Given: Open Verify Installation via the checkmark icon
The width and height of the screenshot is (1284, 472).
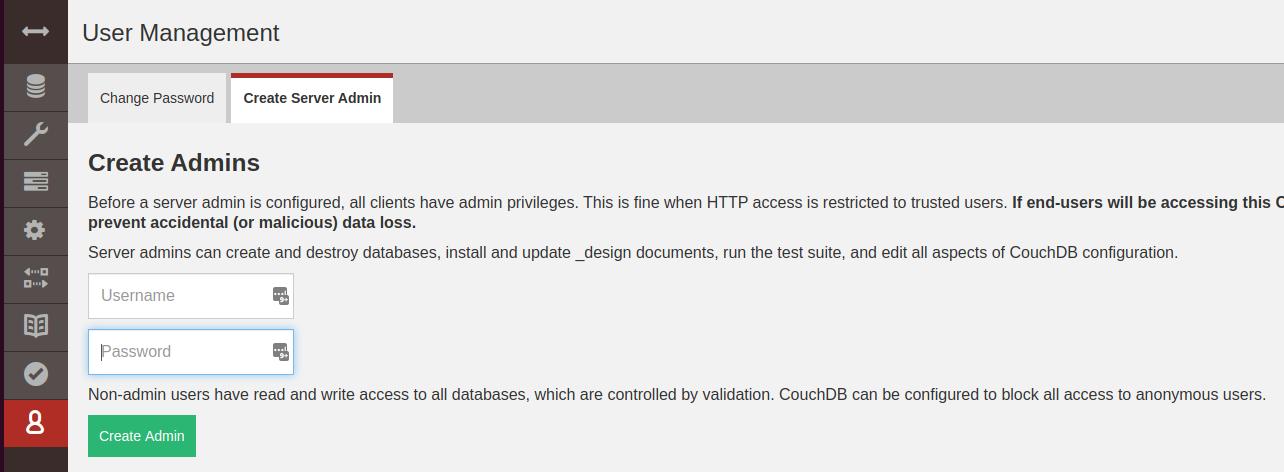Looking at the screenshot, I should (35, 374).
